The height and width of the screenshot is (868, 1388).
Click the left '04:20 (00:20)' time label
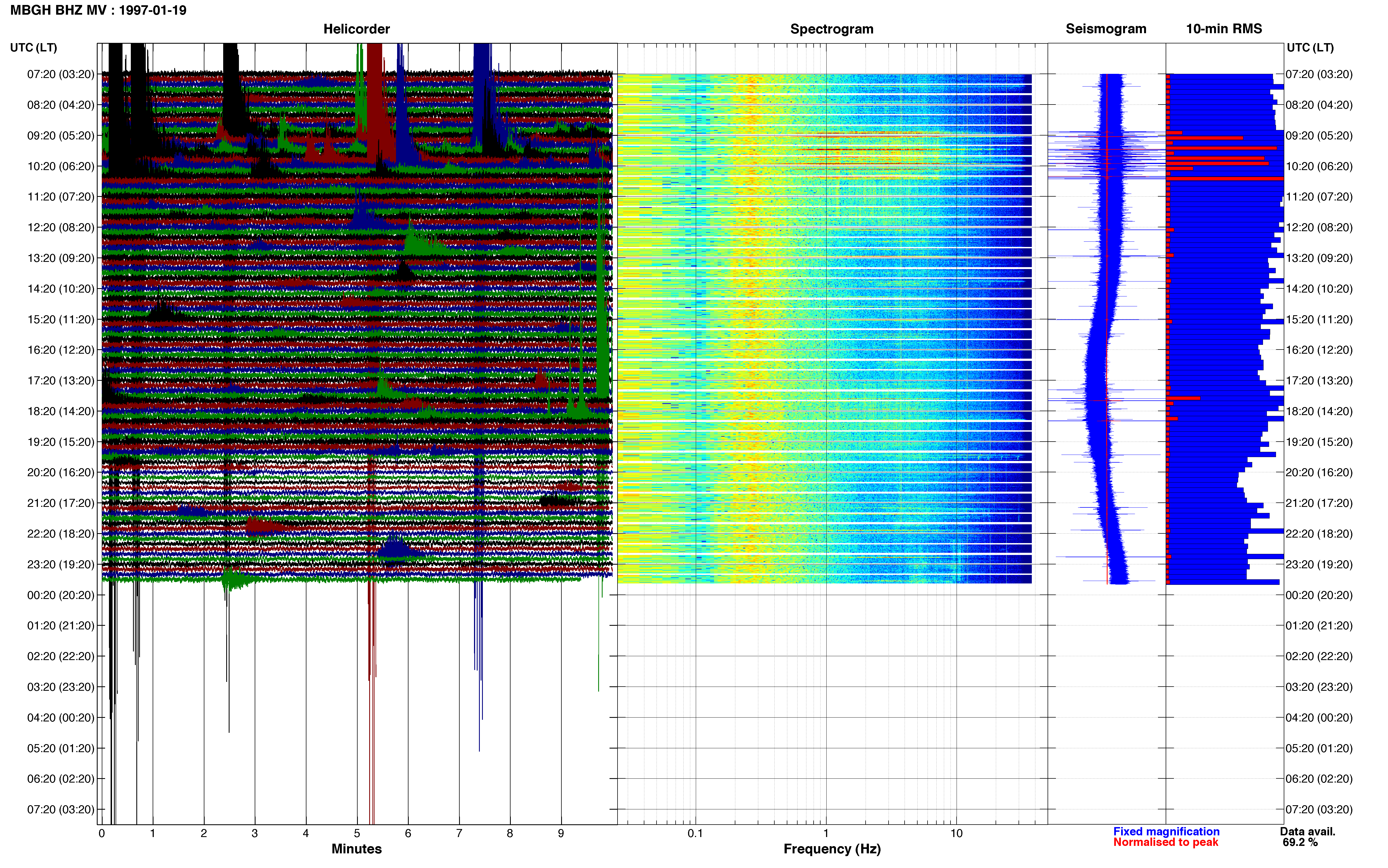pyautogui.click(x=61, y=718)
